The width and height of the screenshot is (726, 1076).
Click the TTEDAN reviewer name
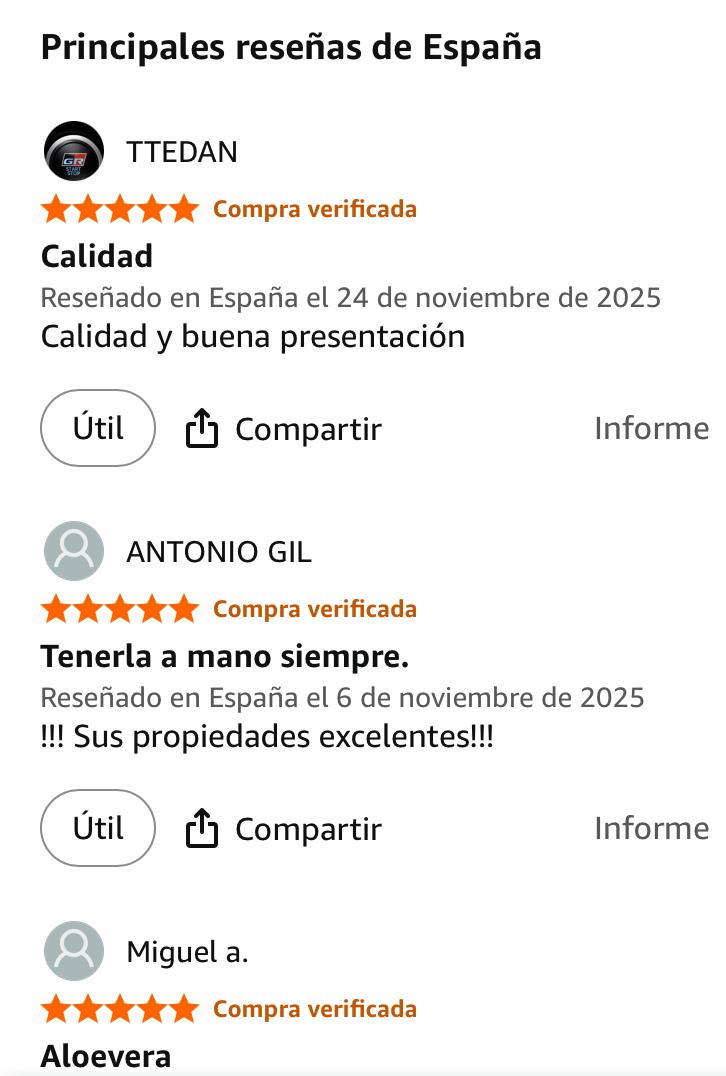click(182, 152)
